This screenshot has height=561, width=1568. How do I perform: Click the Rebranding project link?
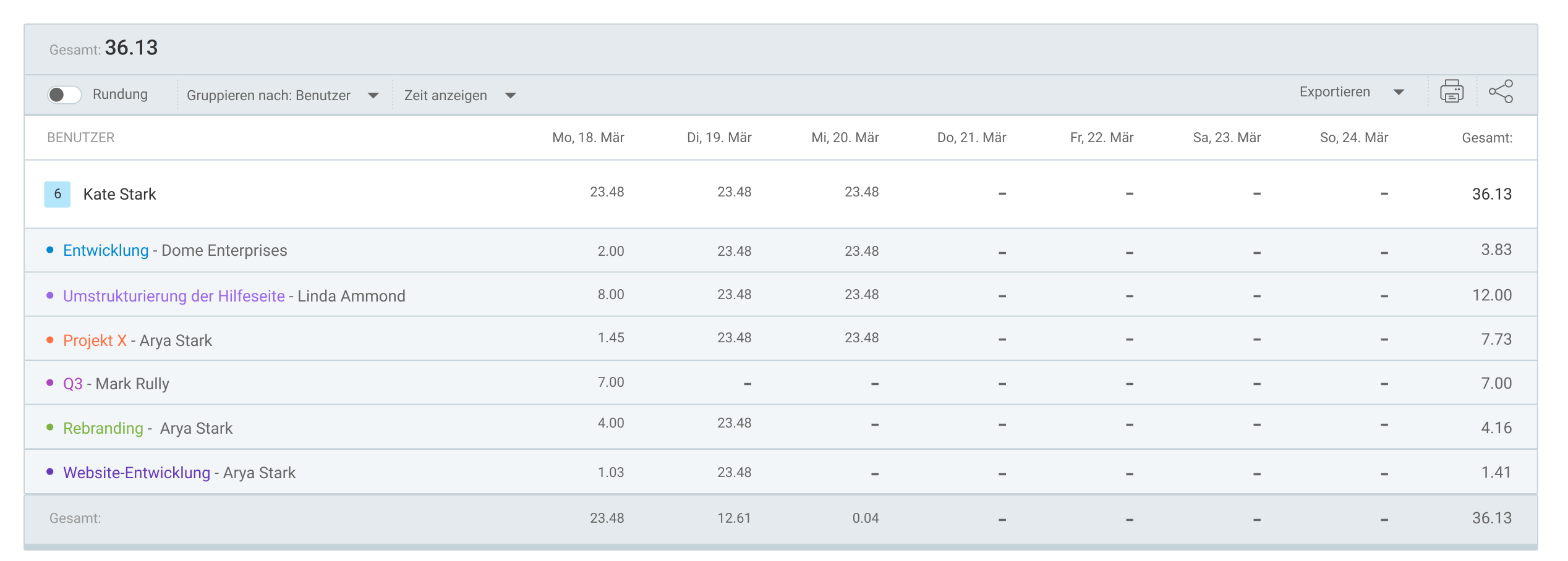(x=103, y=428)
